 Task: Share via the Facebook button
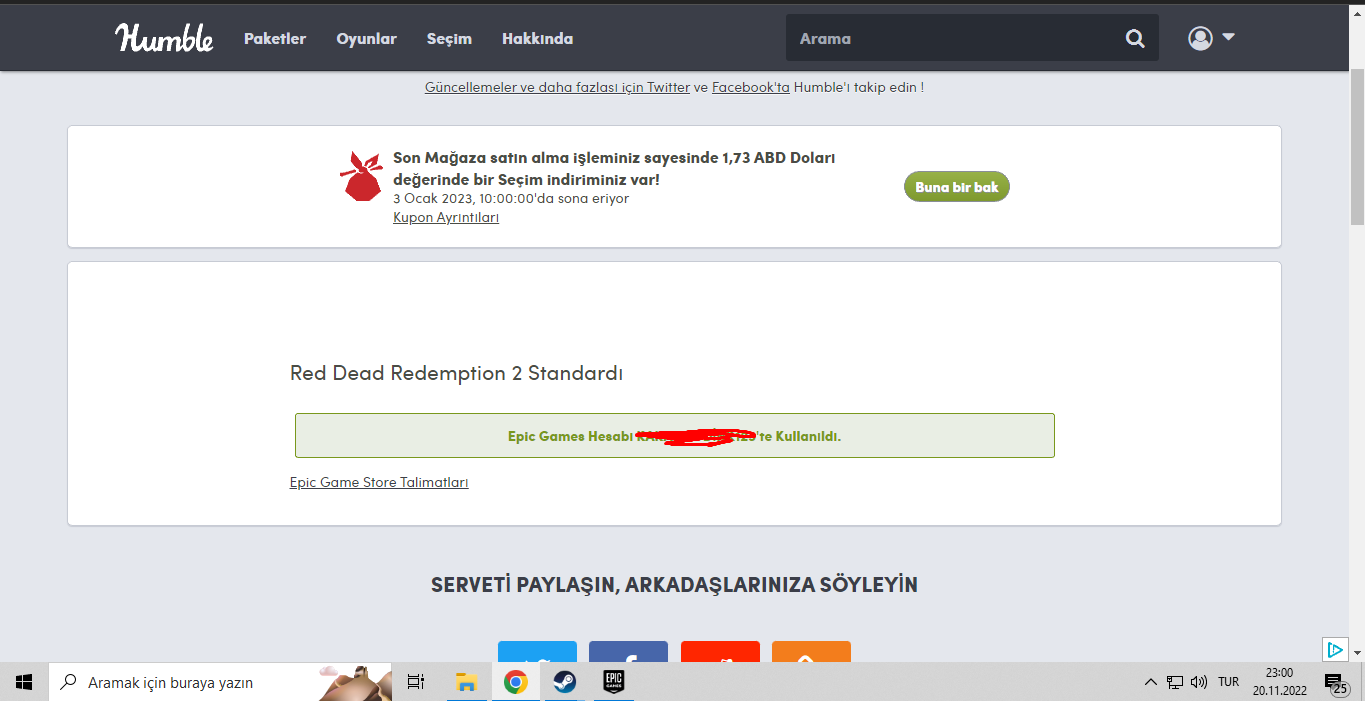pyautogui.click(x=628, y=651)
